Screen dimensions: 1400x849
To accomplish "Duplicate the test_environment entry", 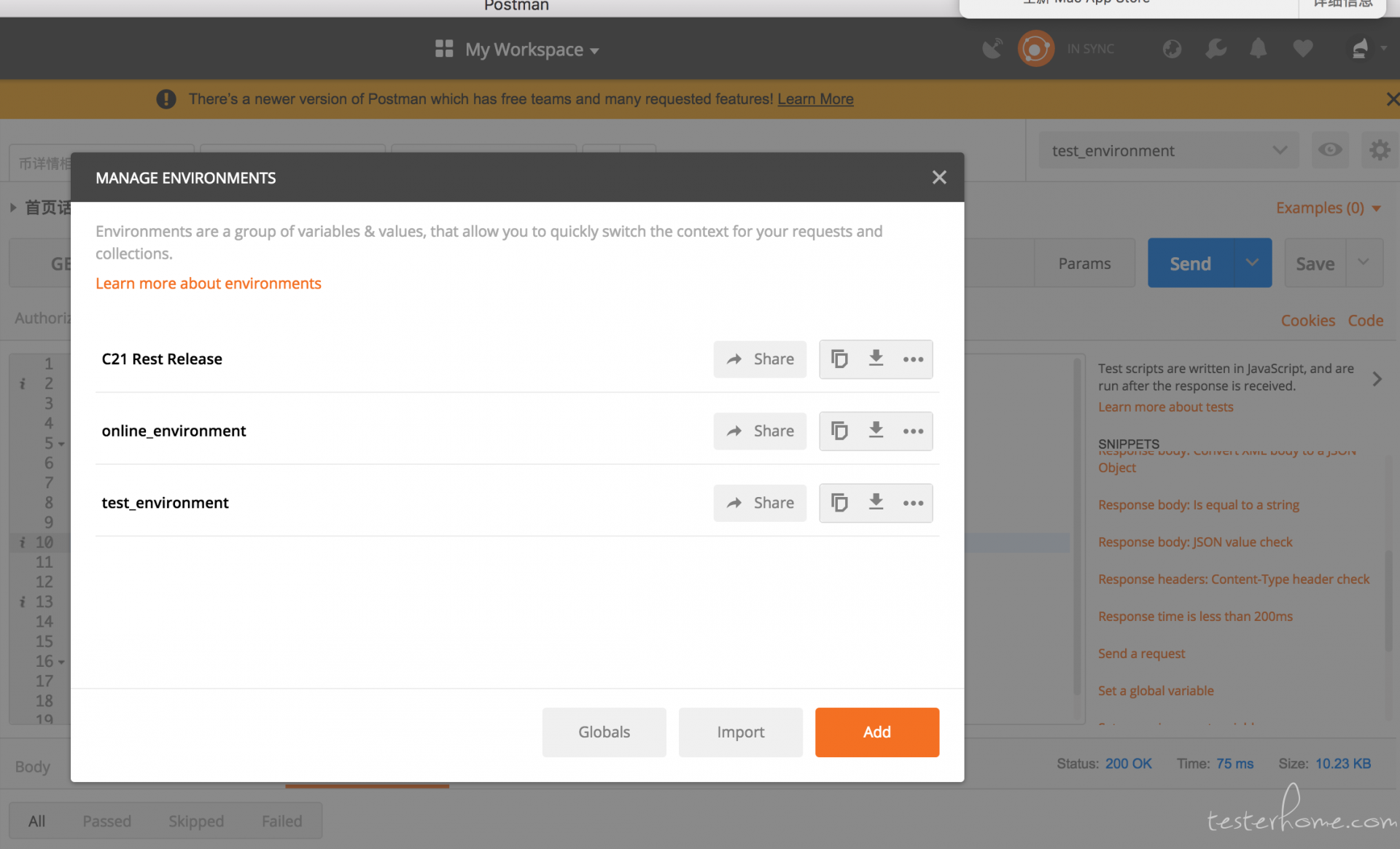I will pyautogui.click(x=839, y=503).
